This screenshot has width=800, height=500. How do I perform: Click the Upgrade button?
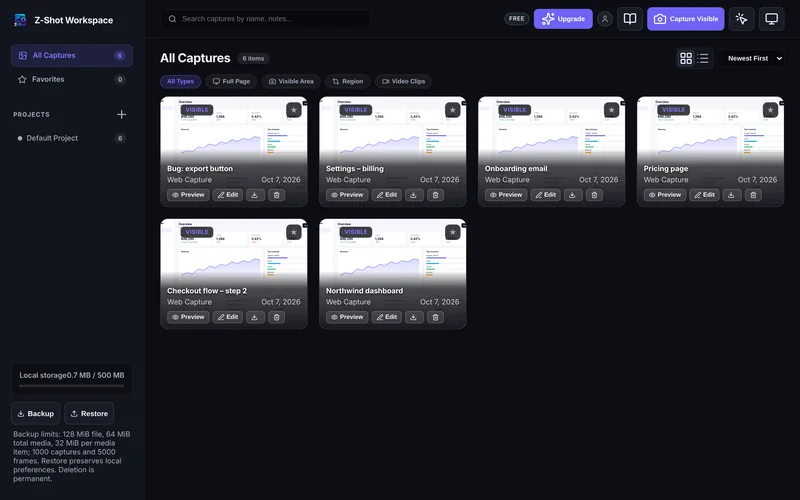pos(563,19)
